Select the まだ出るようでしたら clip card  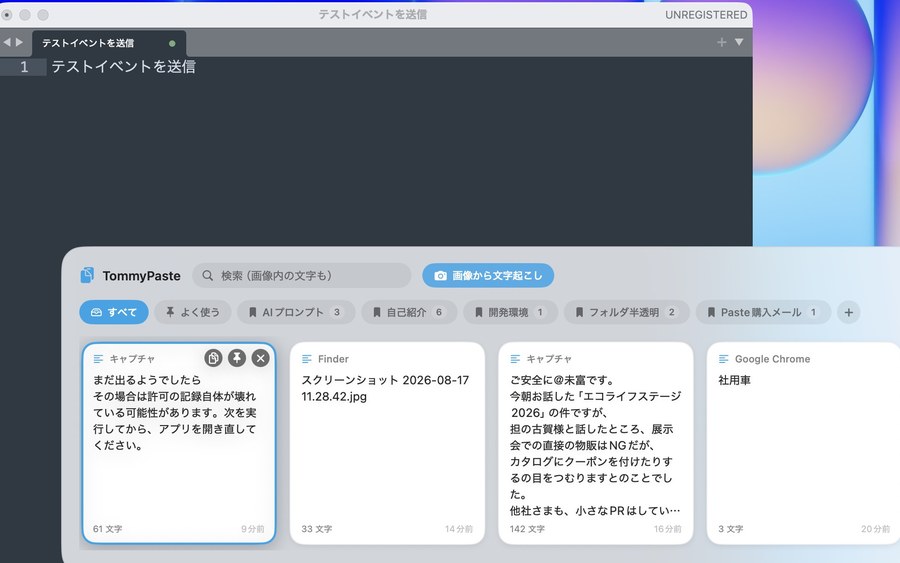(179, 443)
